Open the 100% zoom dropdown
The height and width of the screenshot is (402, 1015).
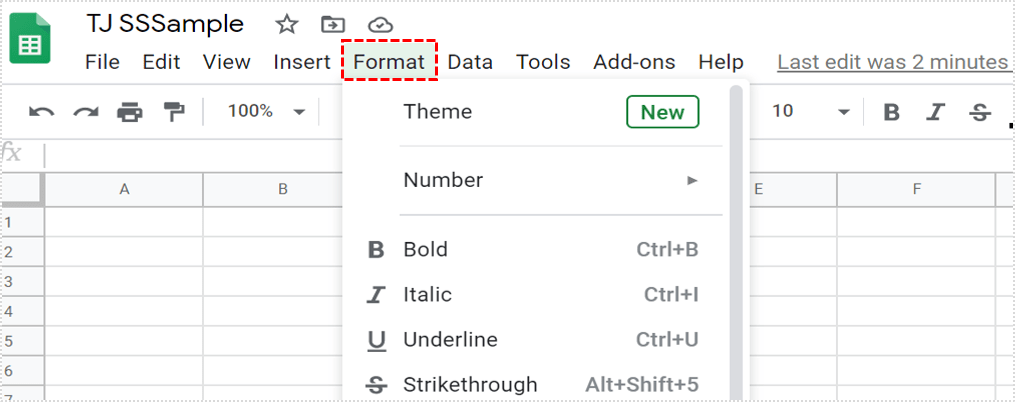coord(266,111)
